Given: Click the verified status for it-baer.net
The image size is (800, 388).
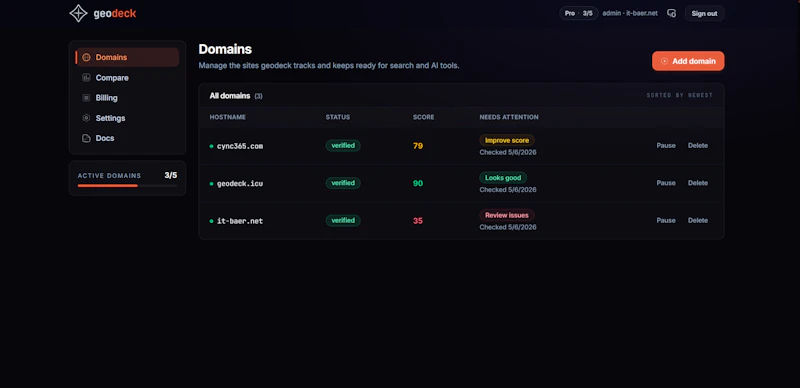Looking at the screenshot, I should (343, 221).
